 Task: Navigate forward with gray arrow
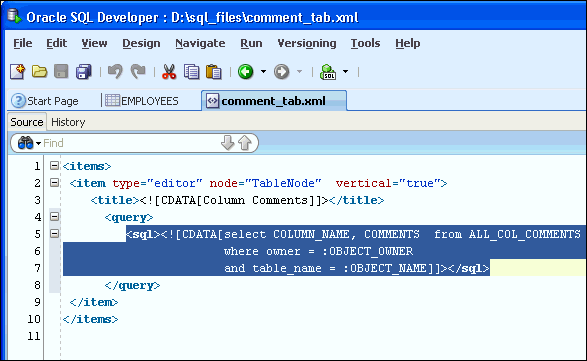point(282,72)
